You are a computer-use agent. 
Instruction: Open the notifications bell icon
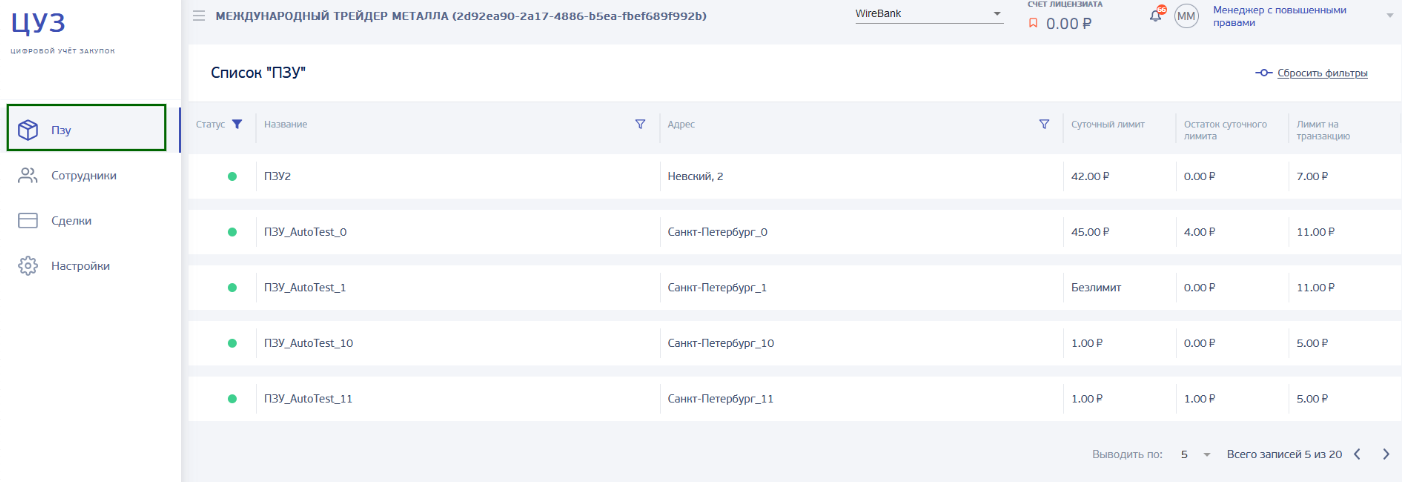tap(1156, 15)
